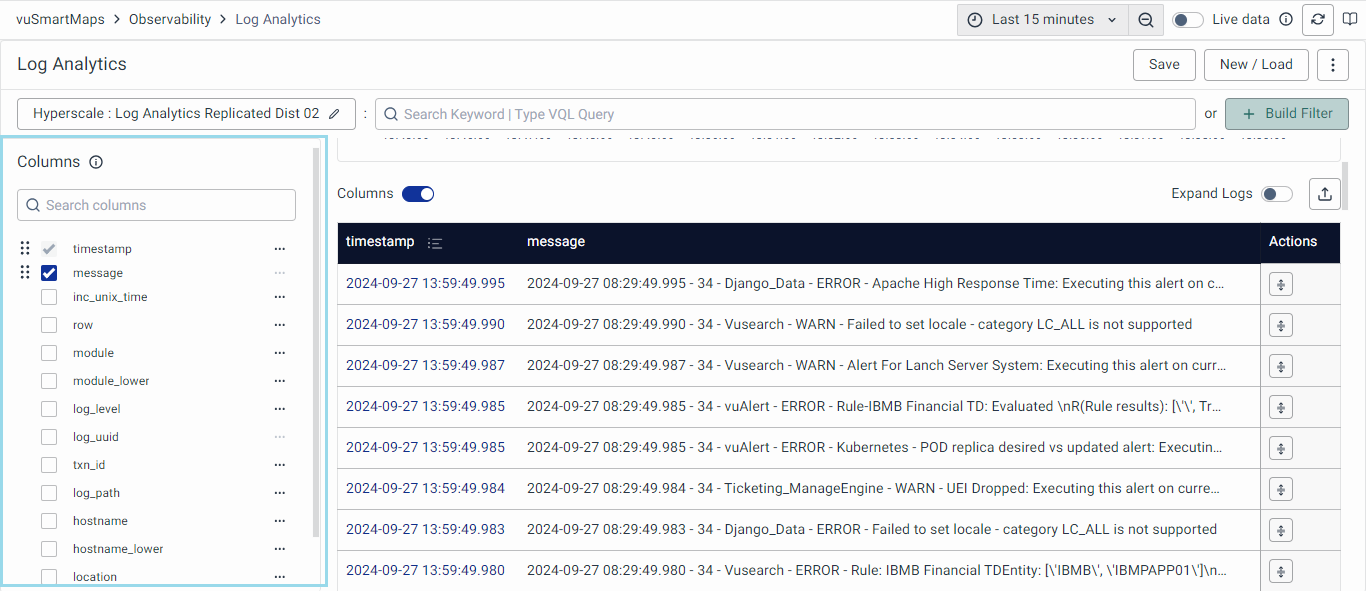Open the options menu for the hostname column
Viewport: 1366px width, 591px height.
(x=280, y=521)
